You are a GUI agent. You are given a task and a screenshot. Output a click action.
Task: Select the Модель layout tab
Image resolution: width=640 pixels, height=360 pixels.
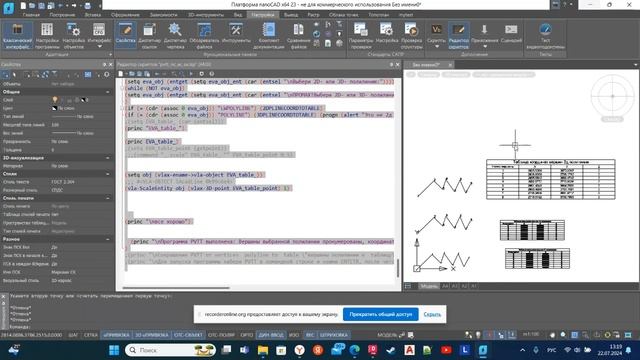(x=429, y=286)
